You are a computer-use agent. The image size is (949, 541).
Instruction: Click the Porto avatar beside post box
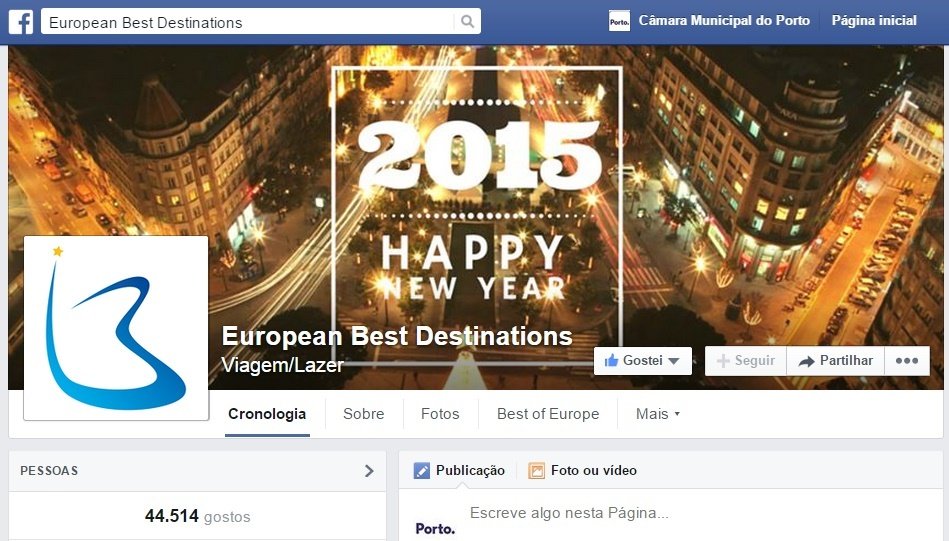pyautogui.click(x=435, y=528)
